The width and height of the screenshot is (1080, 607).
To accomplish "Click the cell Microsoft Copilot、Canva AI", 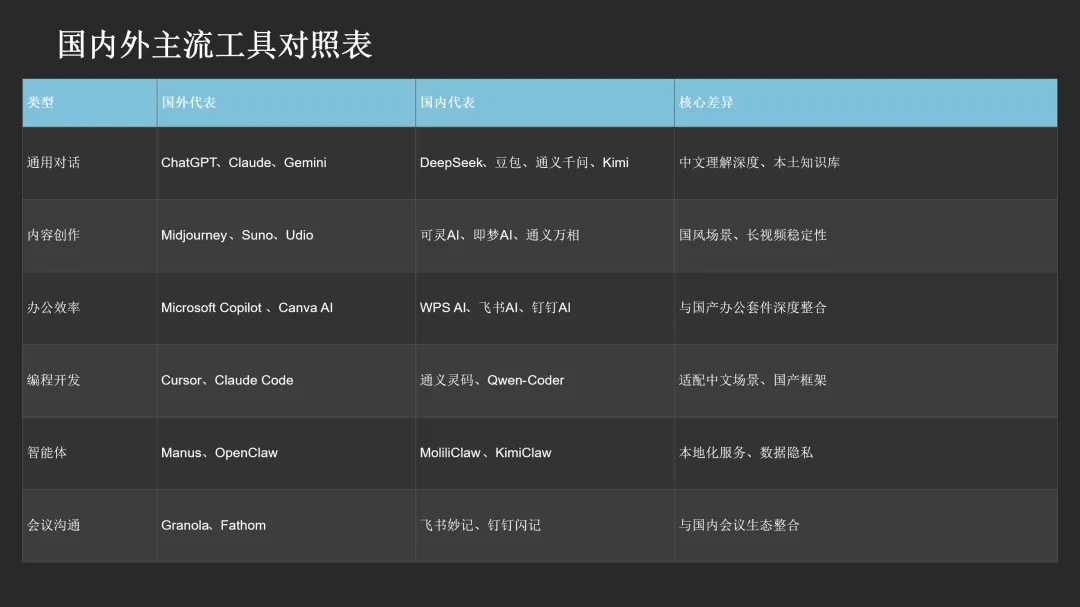I will click(286, 308).
